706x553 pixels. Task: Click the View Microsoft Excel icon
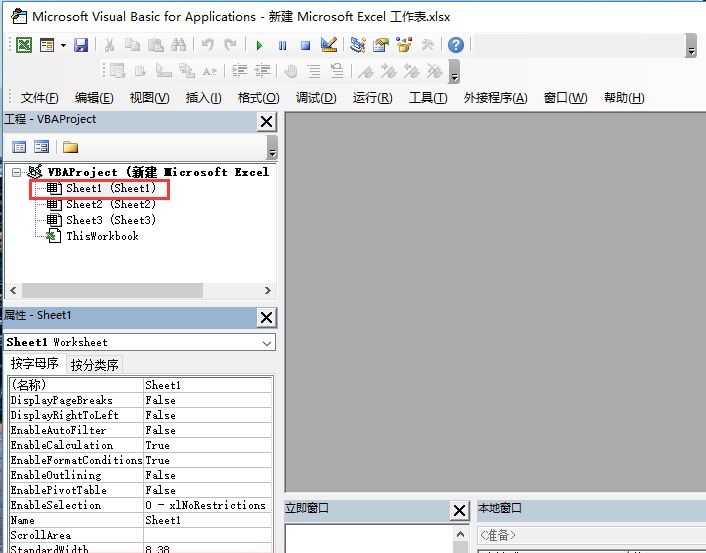point(24,45)
